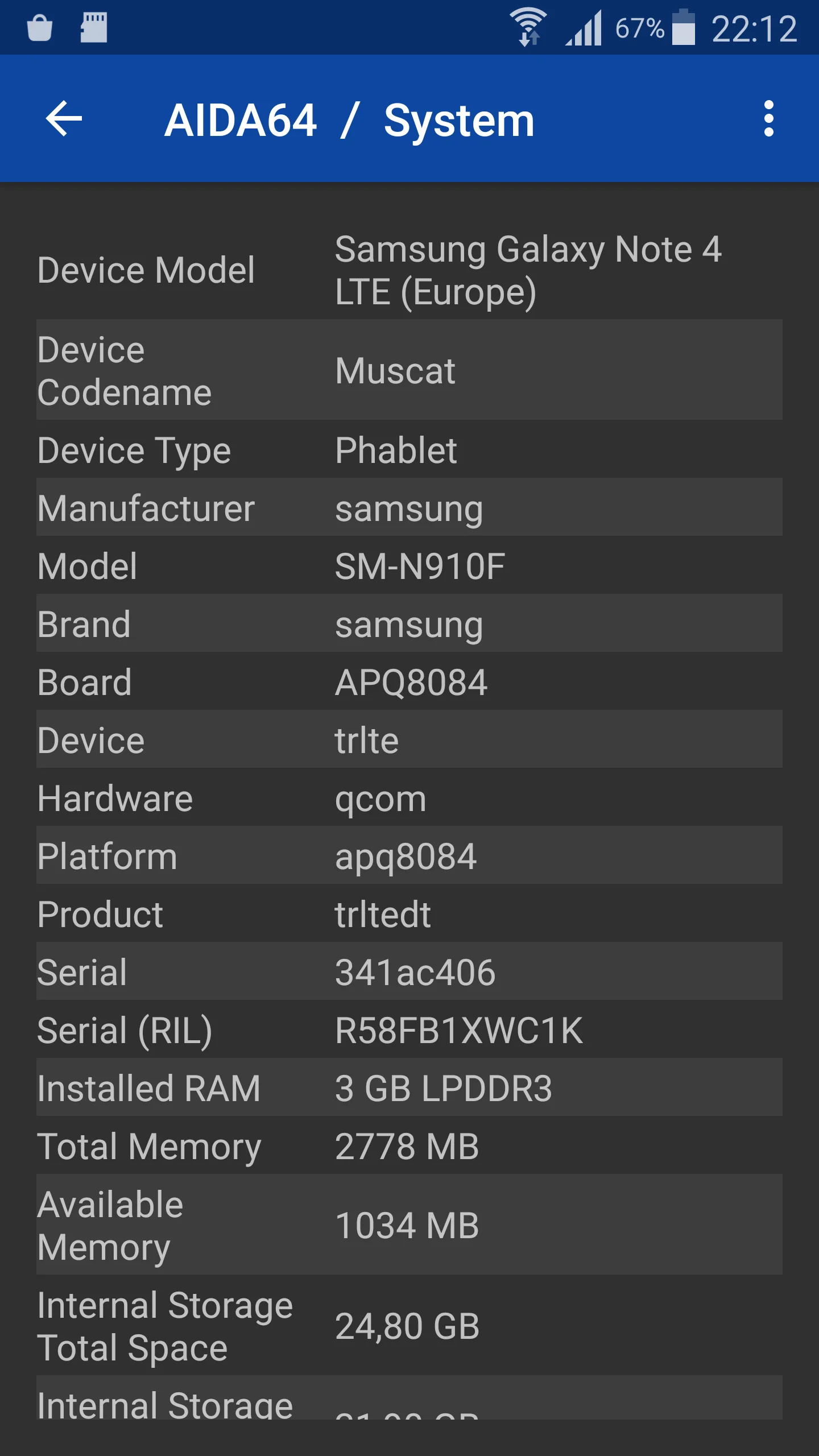Screen dimensions: 819x1456
Task: Tap the back arrow in header
Action: tap(64, 118)
